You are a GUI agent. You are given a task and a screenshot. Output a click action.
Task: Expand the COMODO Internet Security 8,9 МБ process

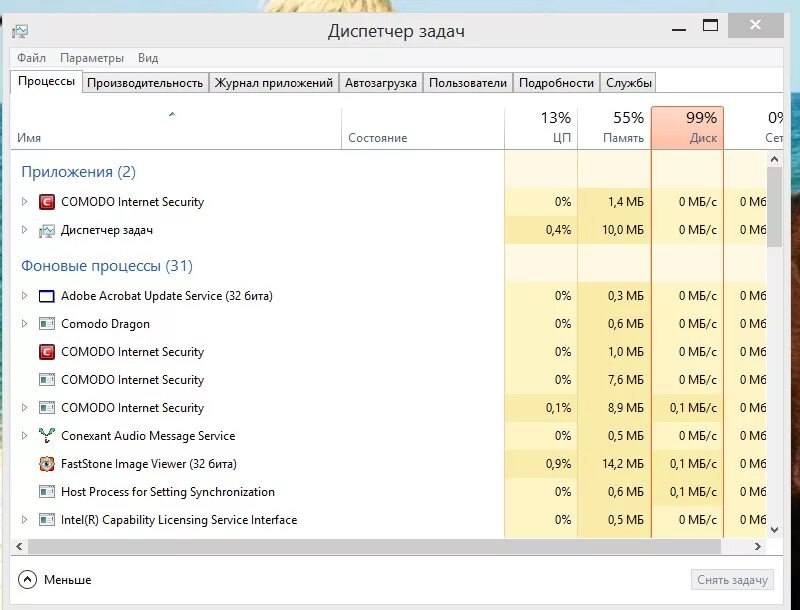click(24, 408)
